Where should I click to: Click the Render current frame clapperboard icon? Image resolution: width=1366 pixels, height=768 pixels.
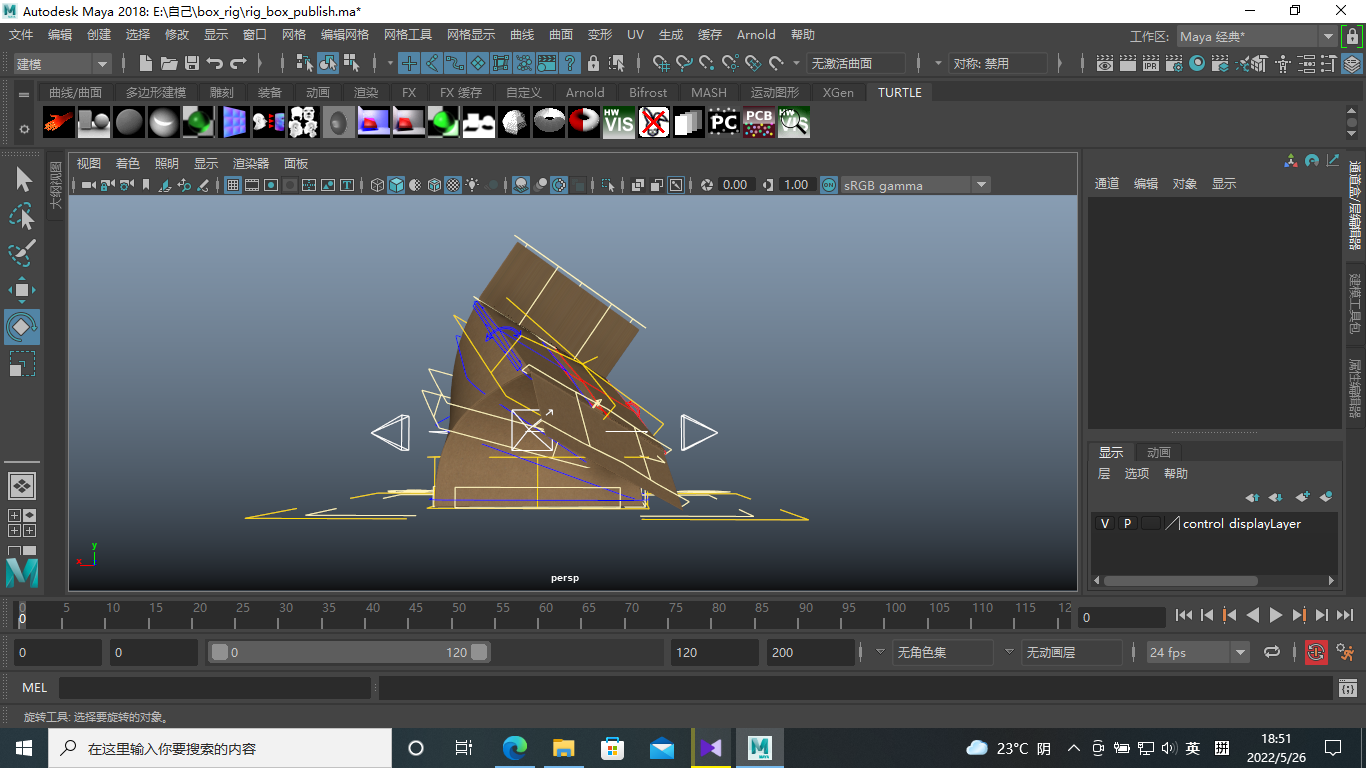point(1127,63)
